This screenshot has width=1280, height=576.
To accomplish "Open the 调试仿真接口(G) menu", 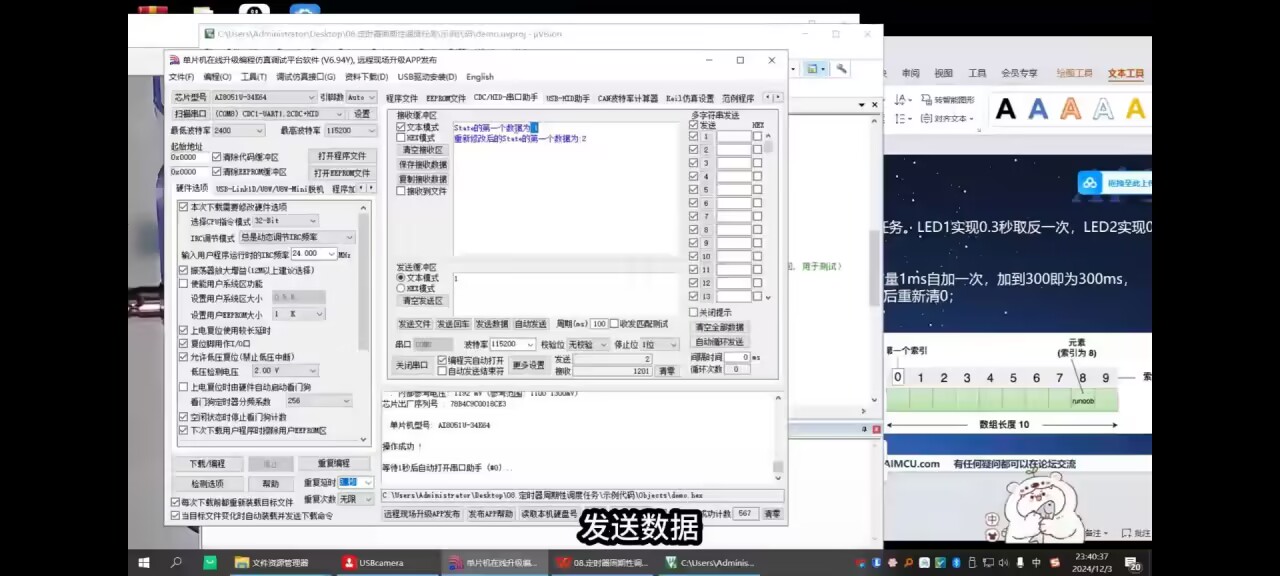I will tap(306, 77).
